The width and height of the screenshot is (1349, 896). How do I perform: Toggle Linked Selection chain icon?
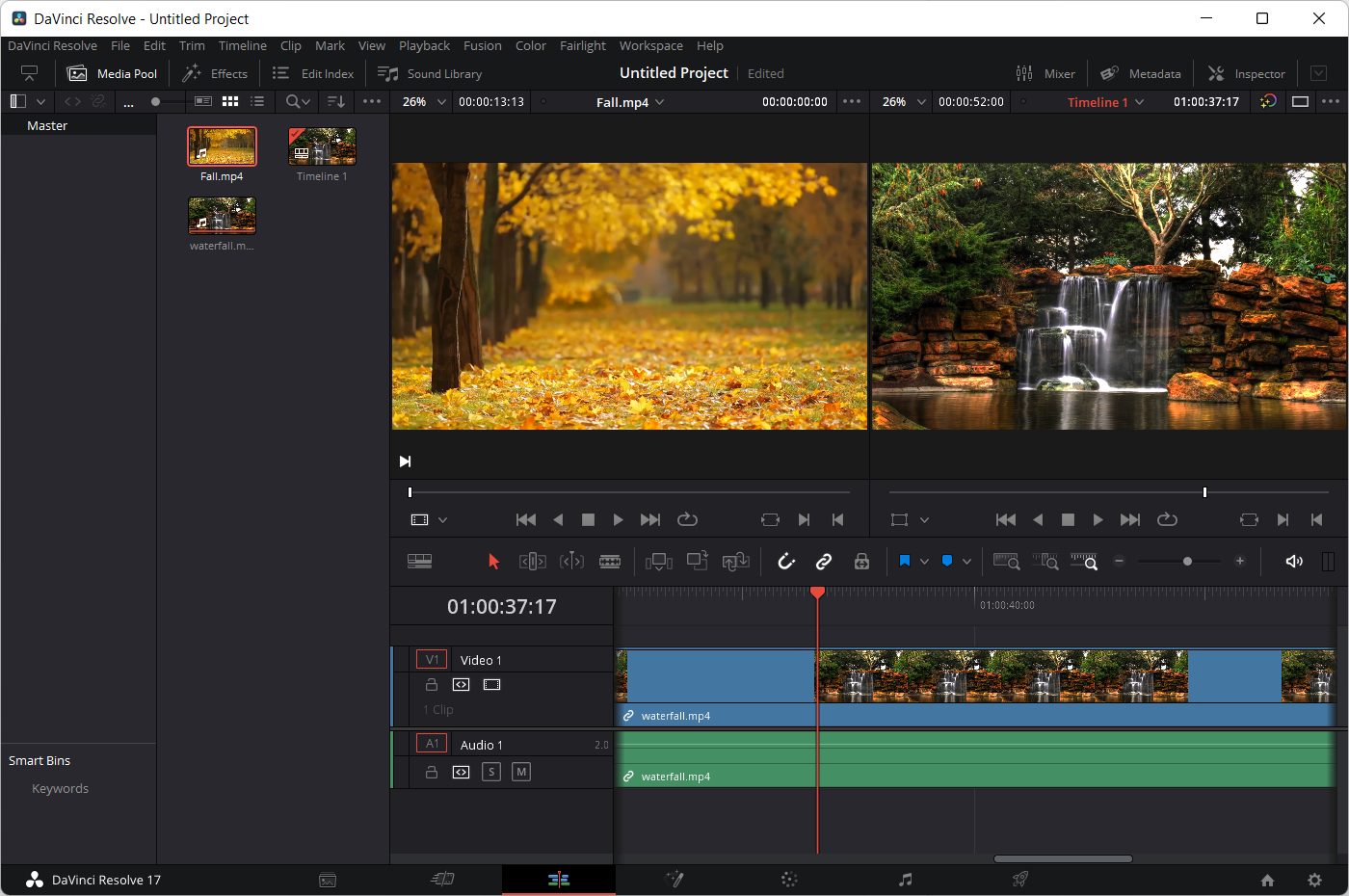click(x=824, y=562)
